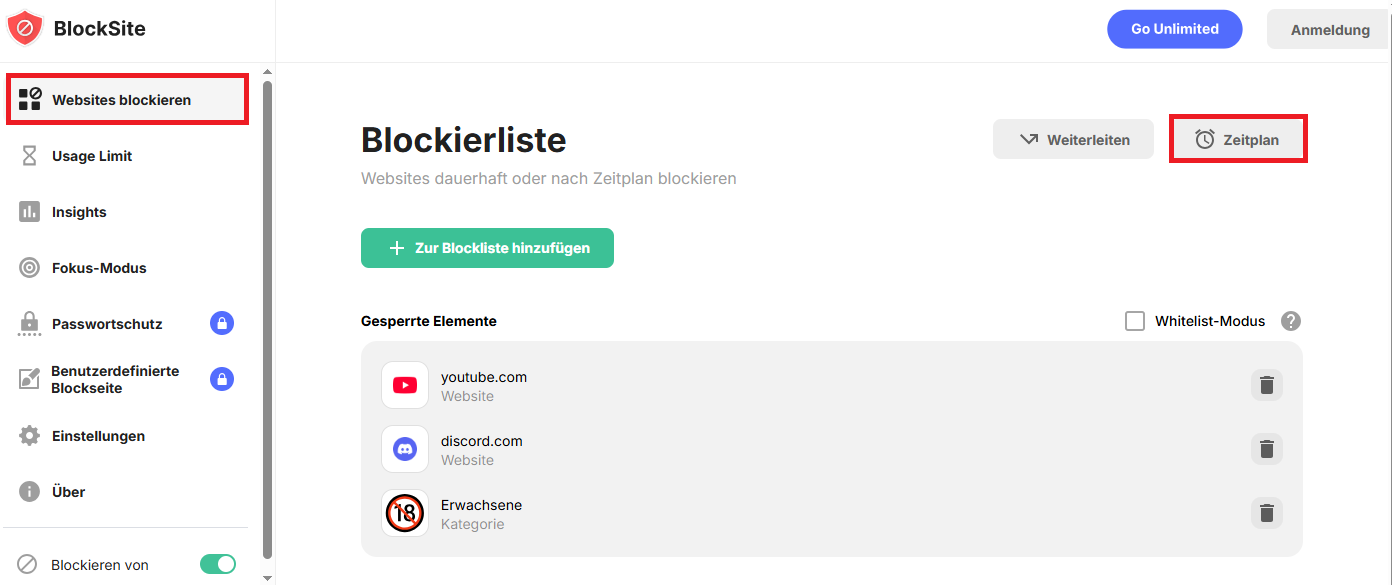Open the Usage Limit section
The height and width of the screenshot is (585, 1392).
(92, 156)
